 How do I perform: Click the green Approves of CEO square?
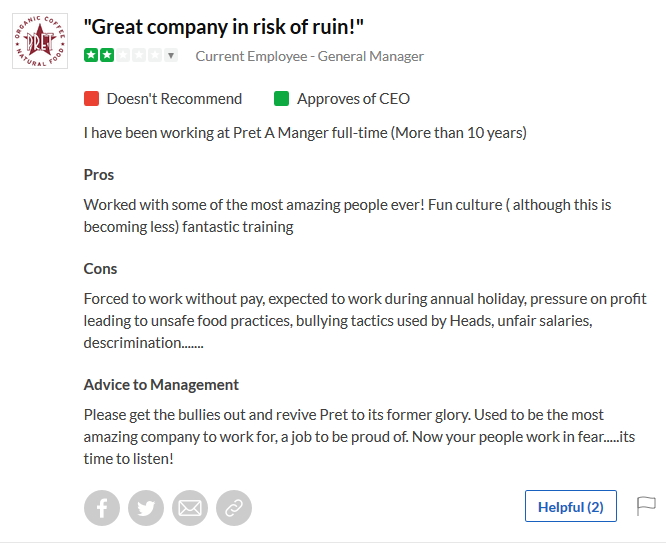click(x=281, y=99)
